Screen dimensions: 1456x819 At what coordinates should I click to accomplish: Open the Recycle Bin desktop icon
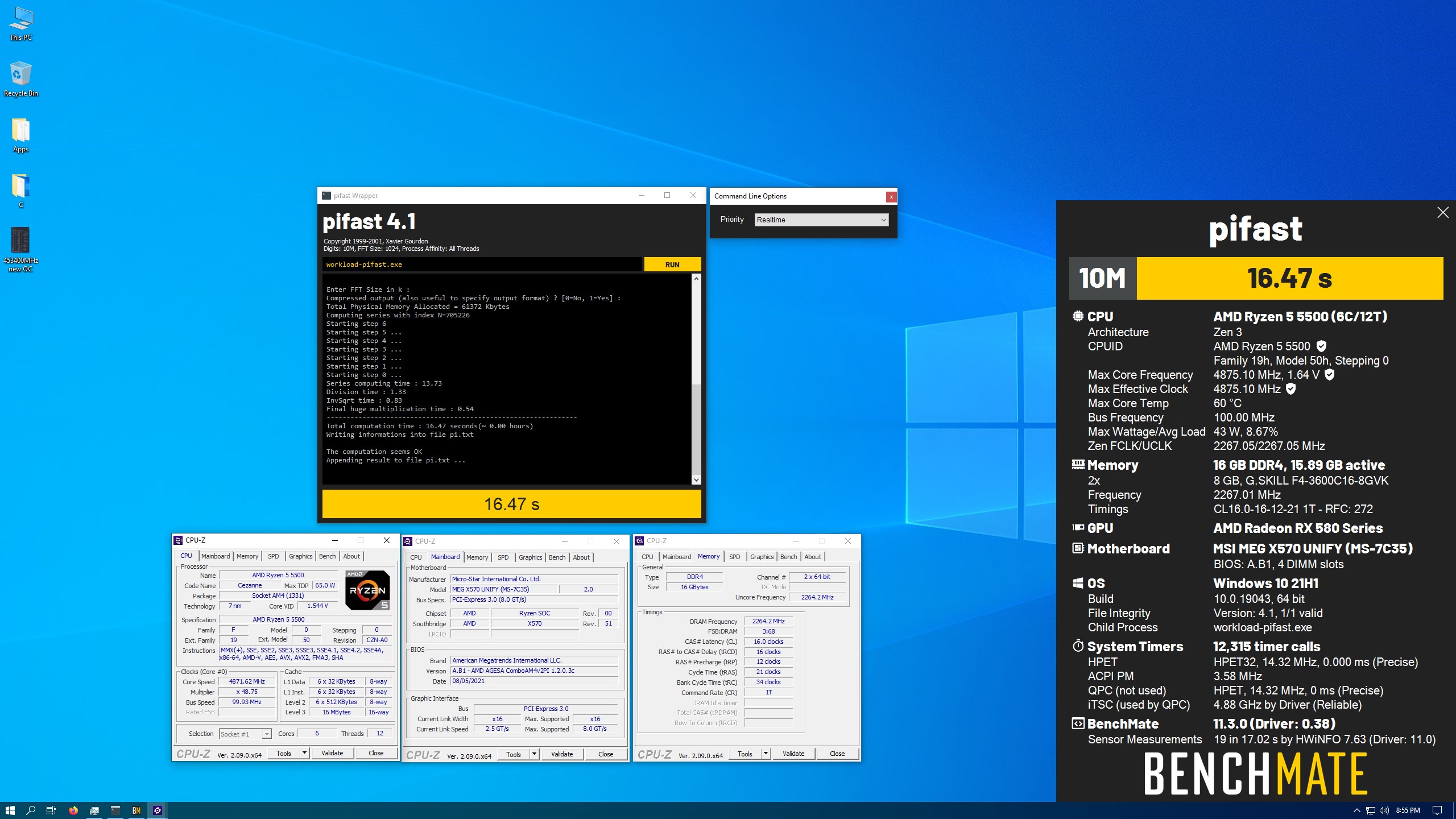pyautogui.click(x=21, y=80)
